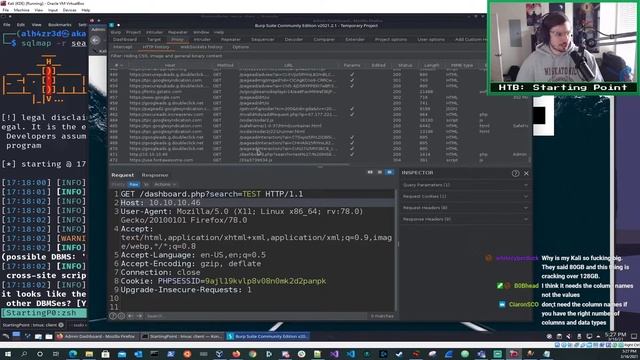640x360 pixels.
Task: Open the Extender tab
Action: (x=355, y=40)
